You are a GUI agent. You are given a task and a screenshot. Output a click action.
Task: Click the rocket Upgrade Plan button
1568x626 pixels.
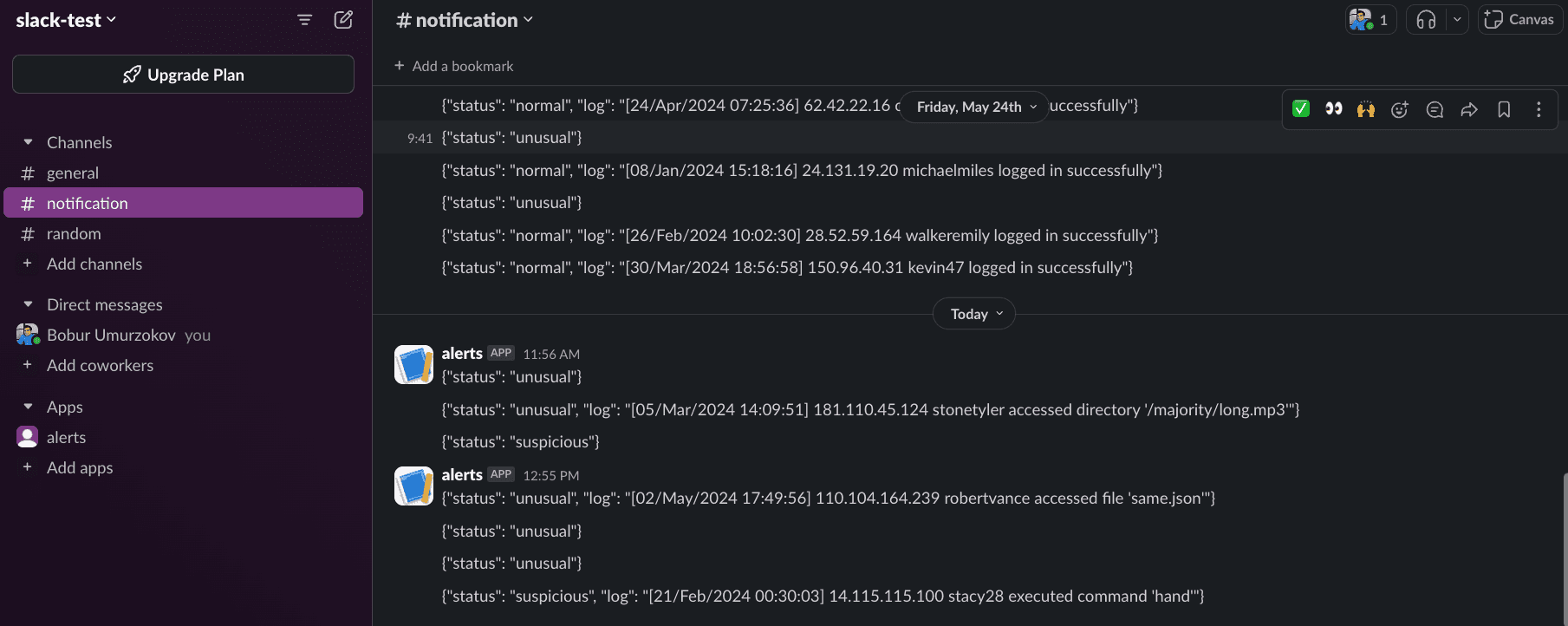click(x=183, y=75)
